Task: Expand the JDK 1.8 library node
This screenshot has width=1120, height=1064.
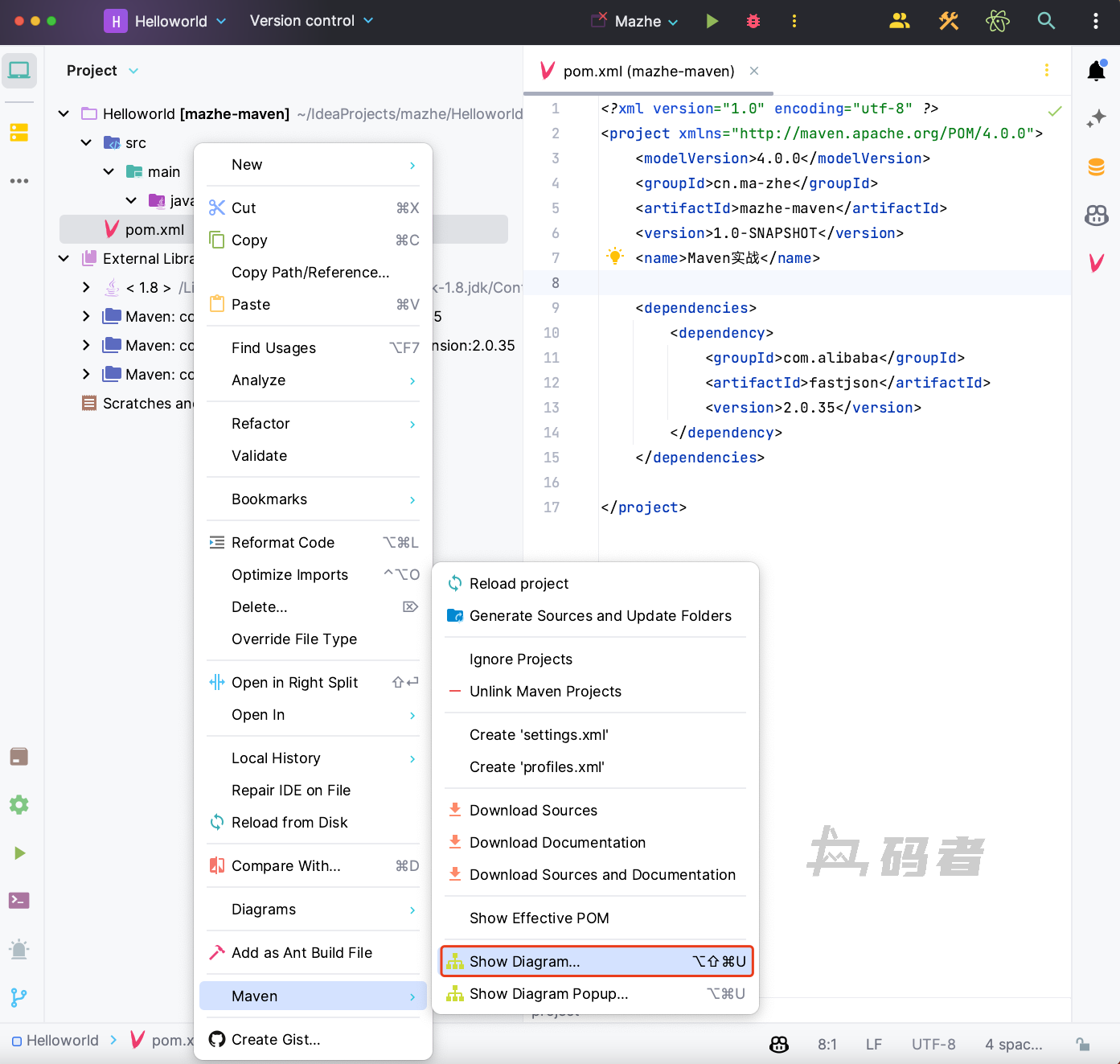Action: (x=86, y=288)
